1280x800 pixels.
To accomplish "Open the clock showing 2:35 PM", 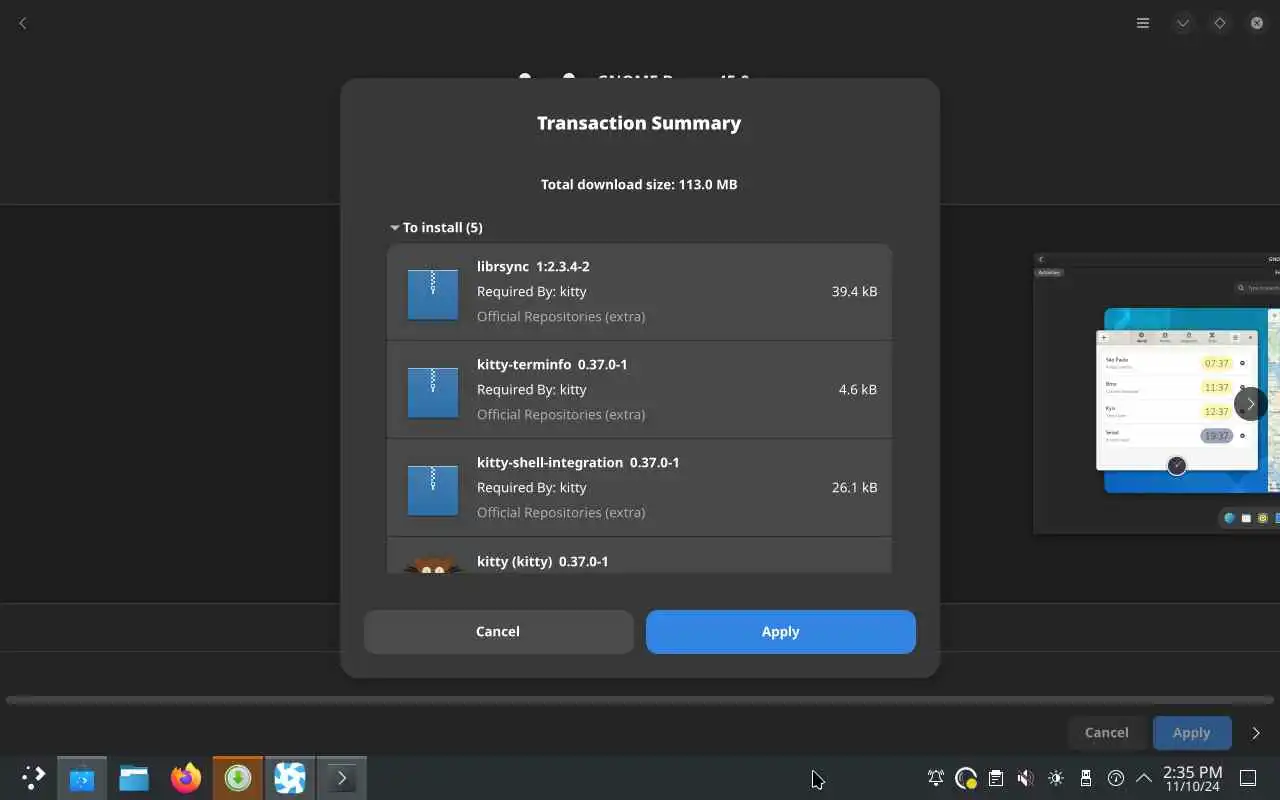I will (x=1192, y=778).
